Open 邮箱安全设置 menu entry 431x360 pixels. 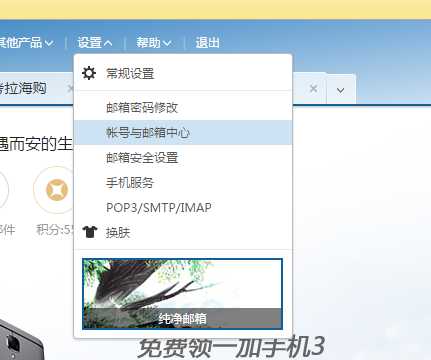183,157
